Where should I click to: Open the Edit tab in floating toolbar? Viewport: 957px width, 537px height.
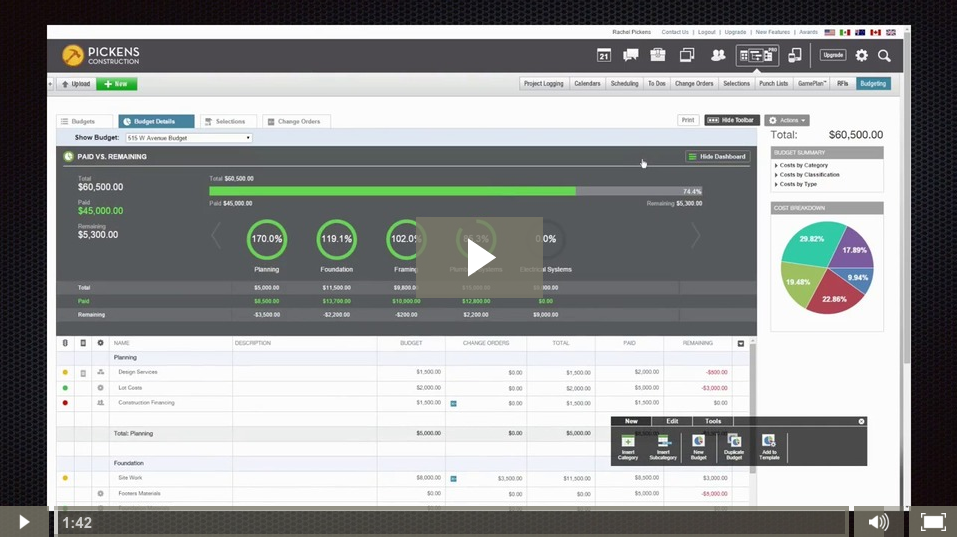pyautogui.click(x=672, y=421)
